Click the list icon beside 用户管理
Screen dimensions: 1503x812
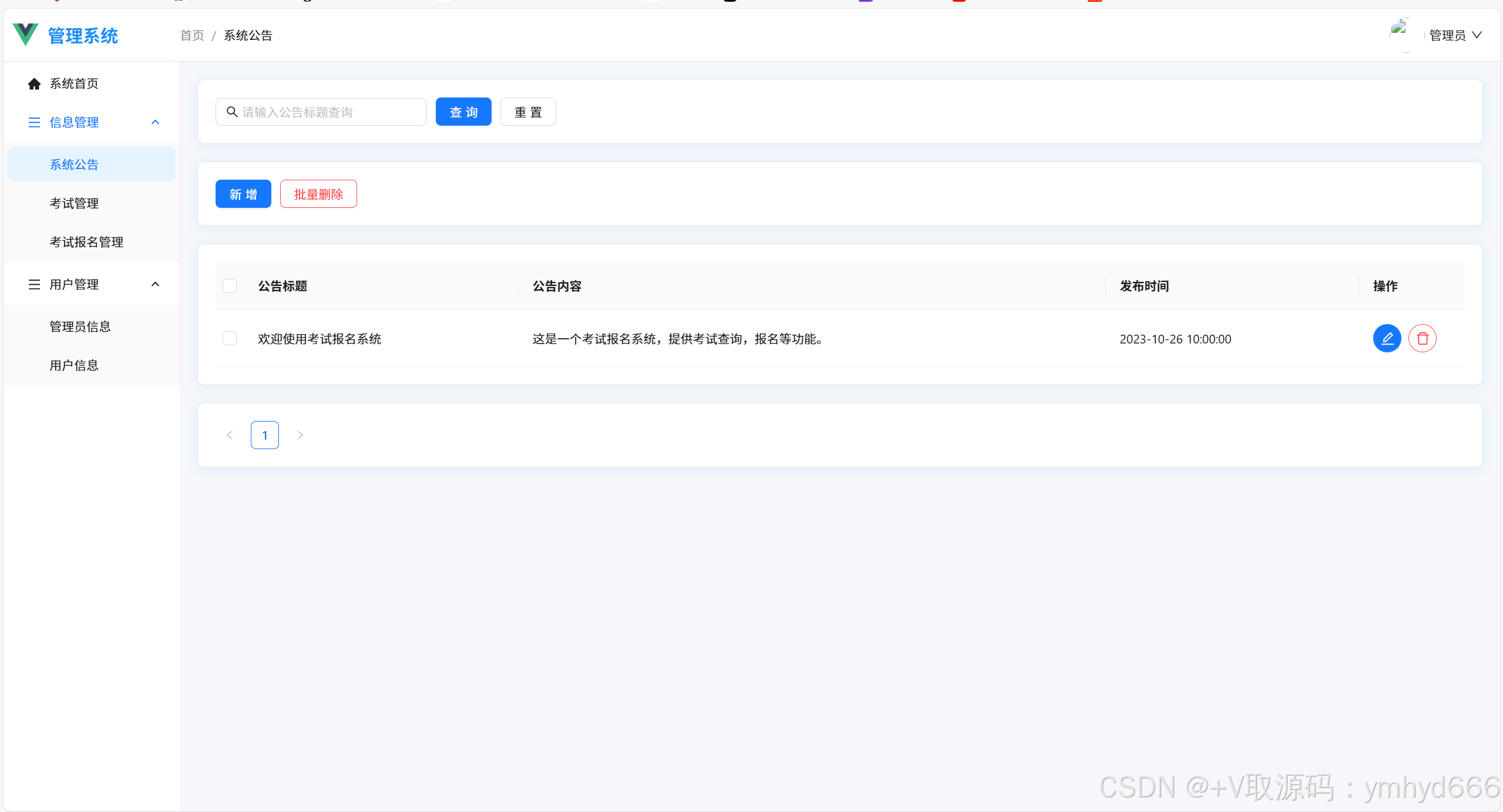pos(34,284)
